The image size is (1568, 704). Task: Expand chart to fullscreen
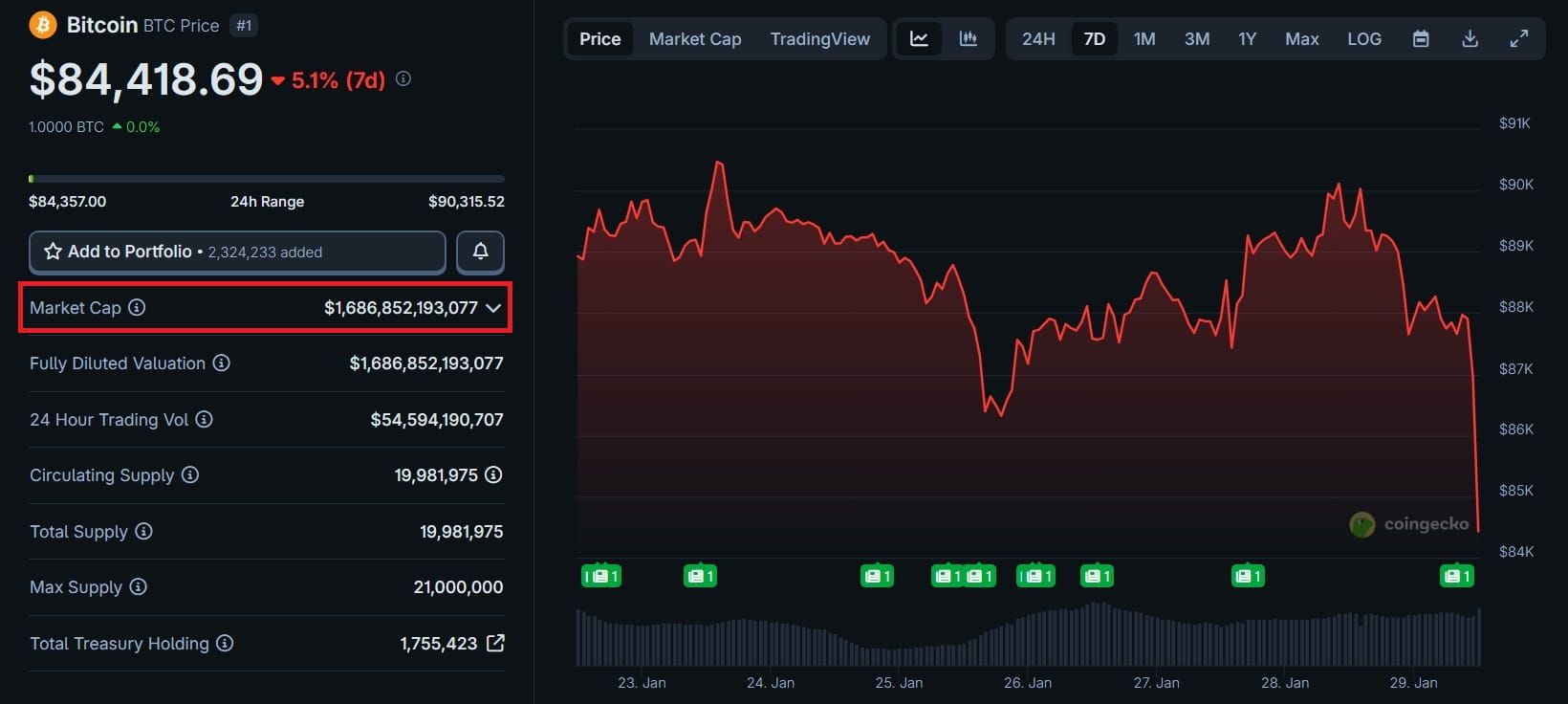1518,39
